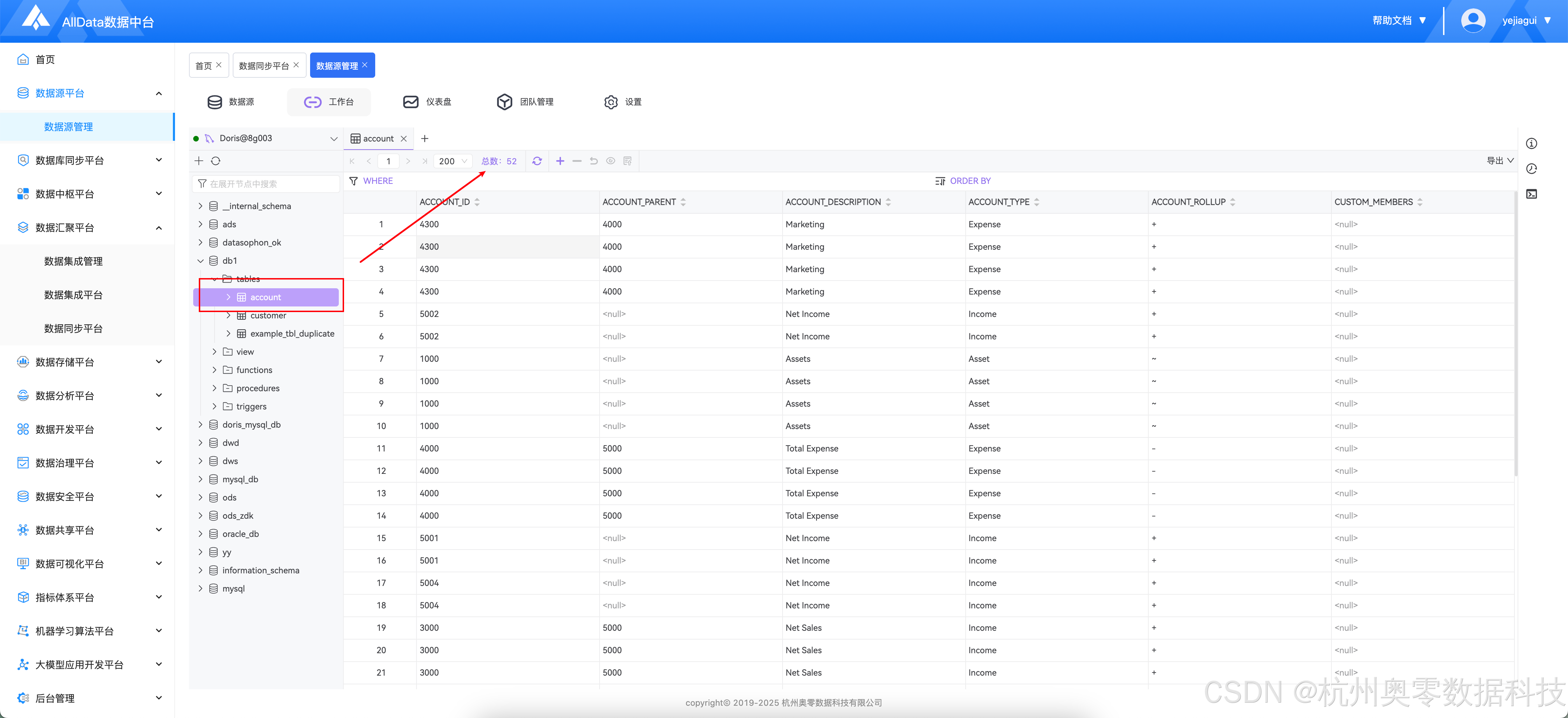Click the info icon on the right sidebar
The height and width of the screenshot is (718, 1568).
[1531, 144]
